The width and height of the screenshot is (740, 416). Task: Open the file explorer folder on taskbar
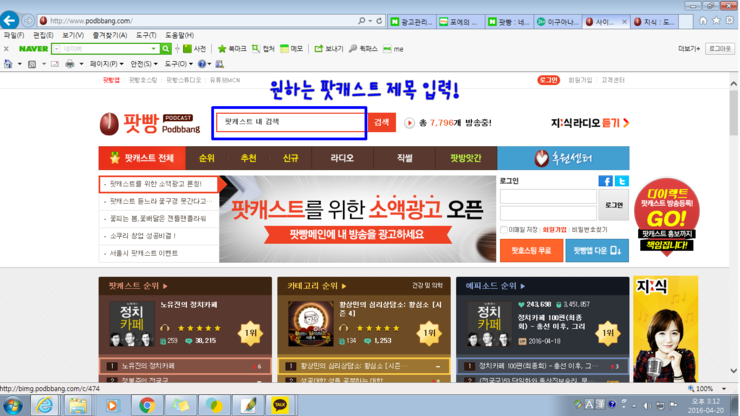point(77,405)
